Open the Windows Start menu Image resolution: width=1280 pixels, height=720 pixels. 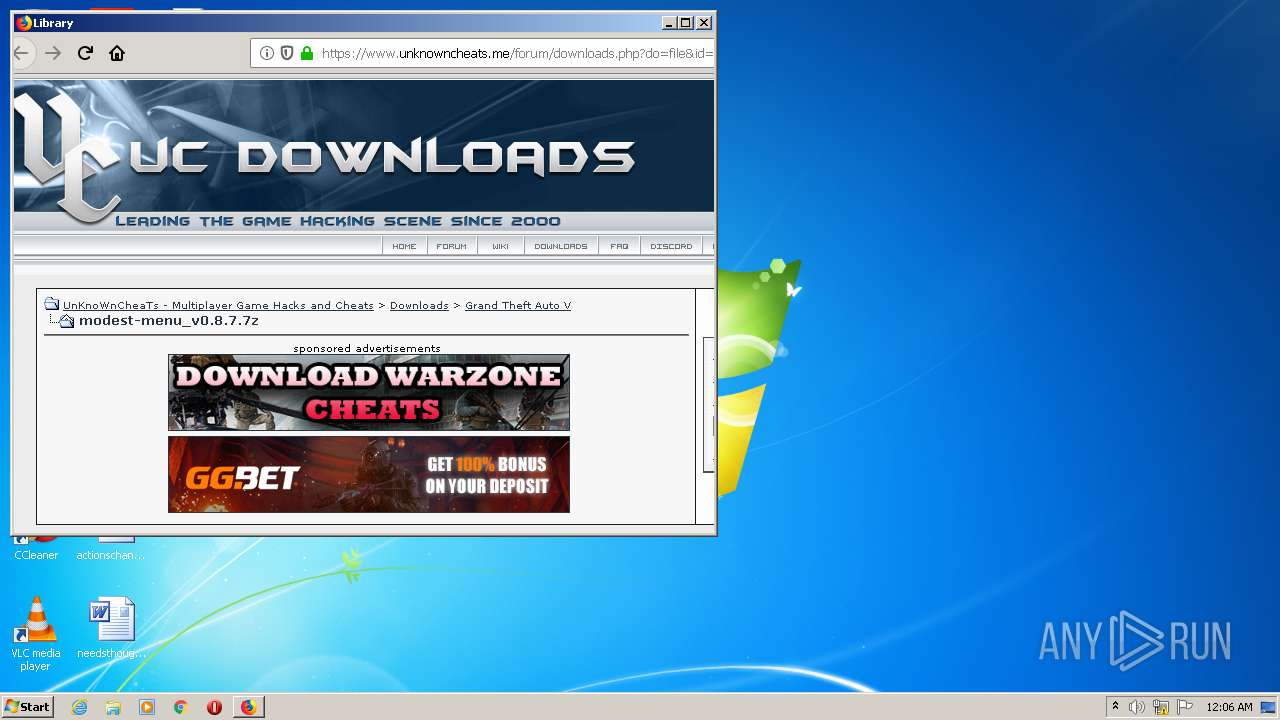(x=27, y=707)
